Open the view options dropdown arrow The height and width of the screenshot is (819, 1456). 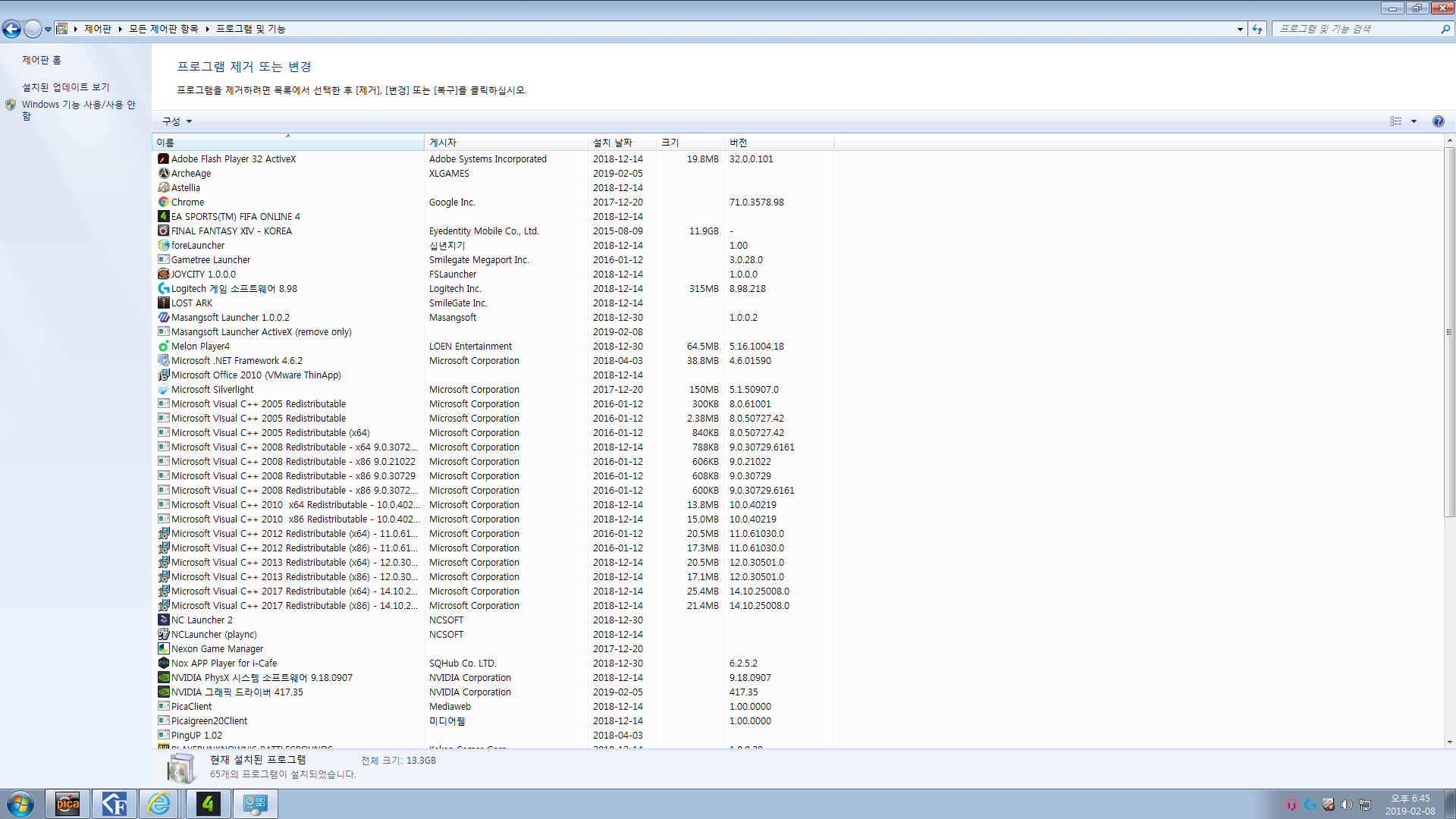click(1414, 121)
